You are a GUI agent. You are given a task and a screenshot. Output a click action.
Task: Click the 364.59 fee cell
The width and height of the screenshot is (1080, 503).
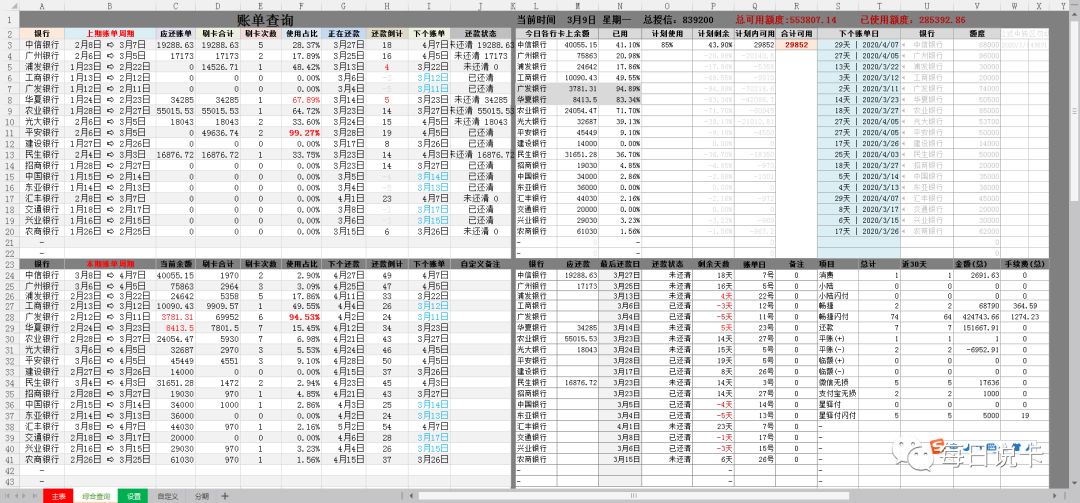point(1024,305)
